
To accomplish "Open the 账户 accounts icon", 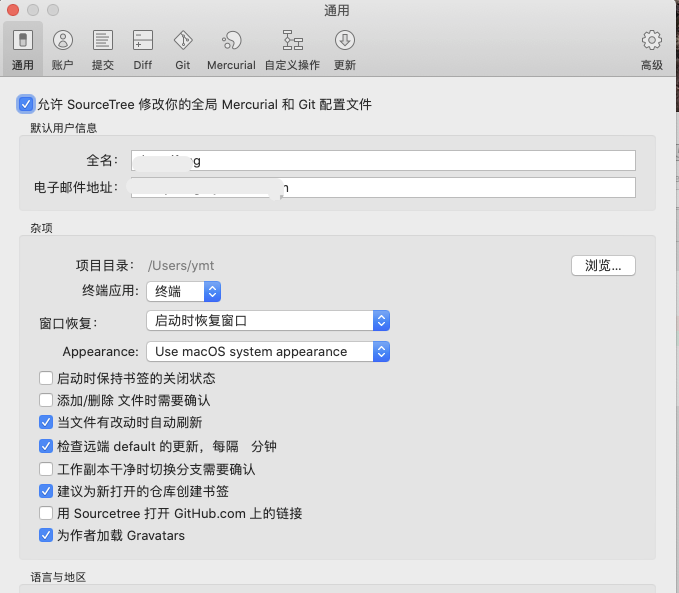I will (63, 40).
